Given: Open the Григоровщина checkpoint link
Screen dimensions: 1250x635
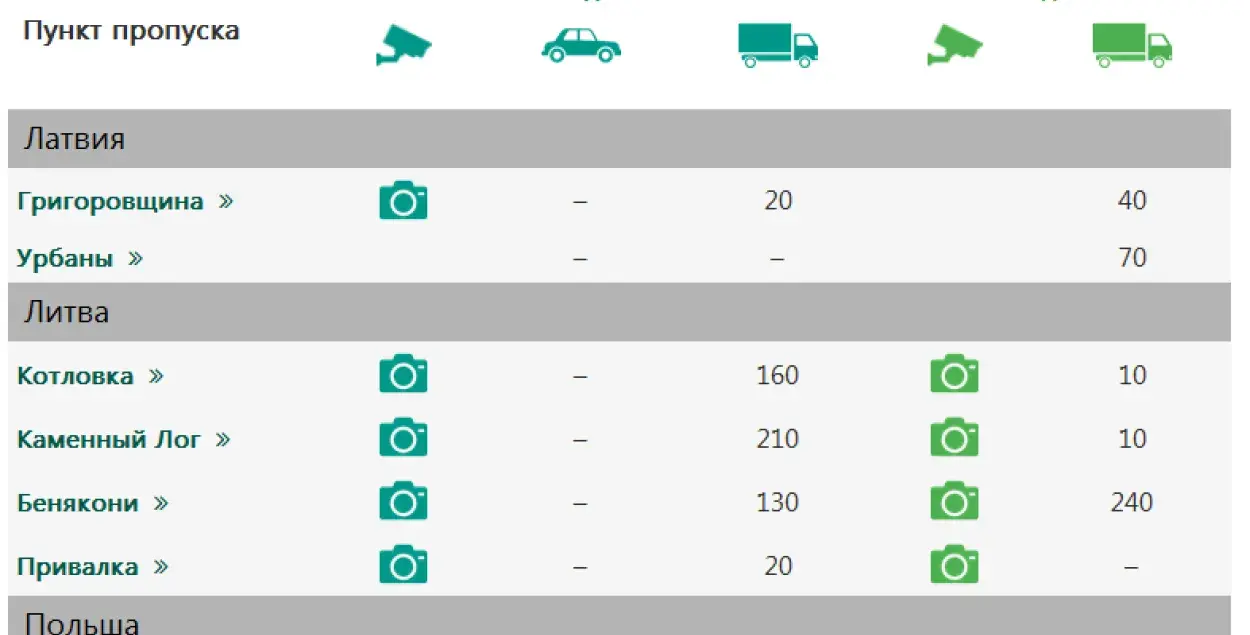Looking at the screenshot, I should [x=125, y=201].
